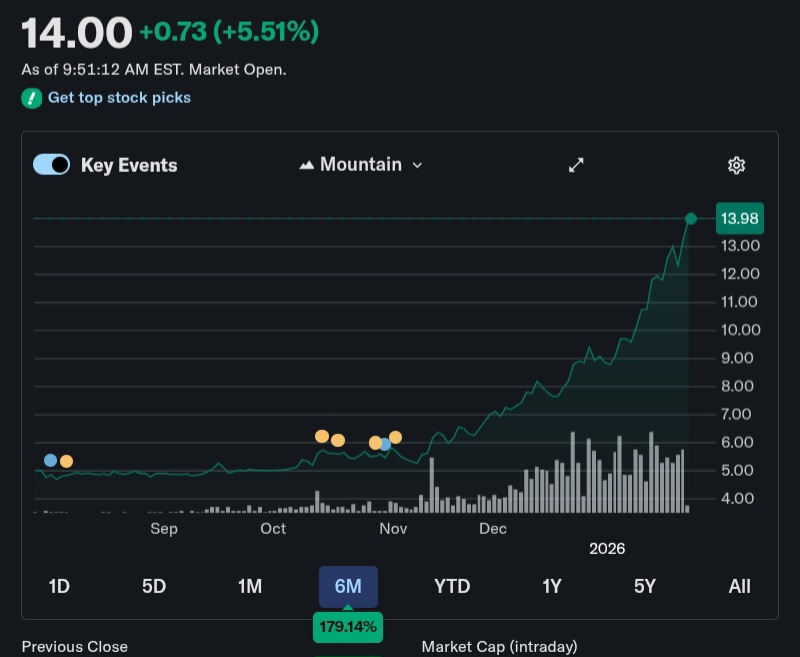
Task: Switch chart to YTD range
Action: point(452,586)
